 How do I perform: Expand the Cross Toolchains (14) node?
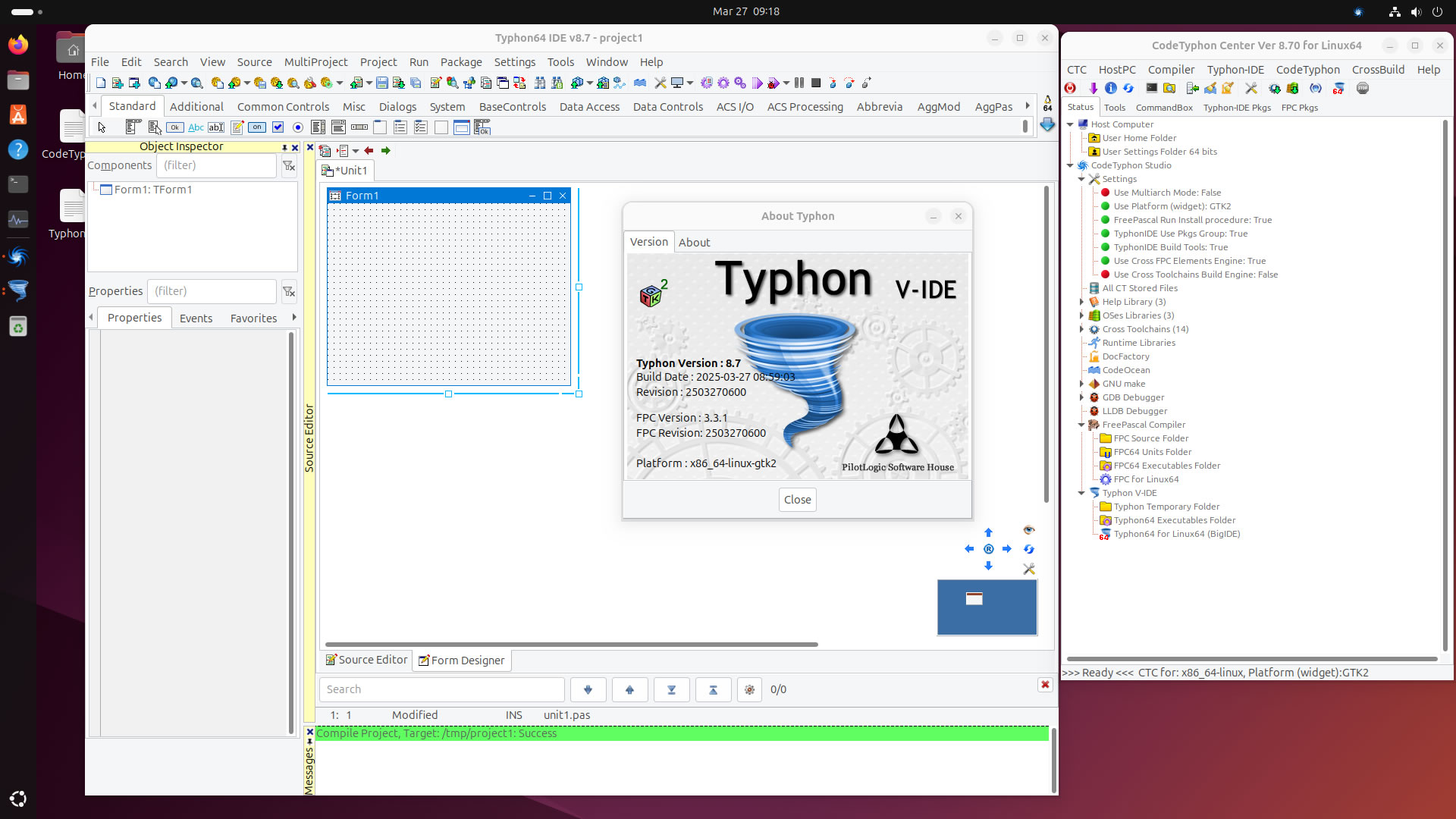(x=1081, y=329)
